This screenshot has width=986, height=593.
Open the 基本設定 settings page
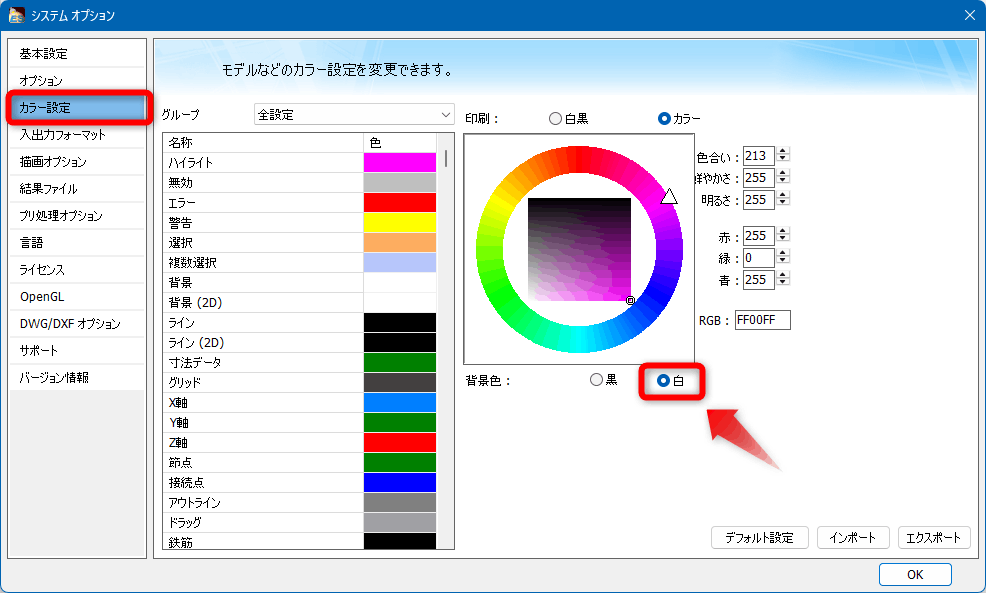click(77, 53)
